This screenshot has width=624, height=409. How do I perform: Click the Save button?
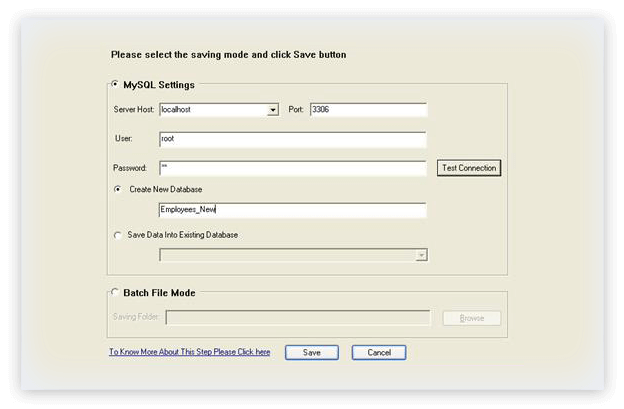click(x=312, y=353)
